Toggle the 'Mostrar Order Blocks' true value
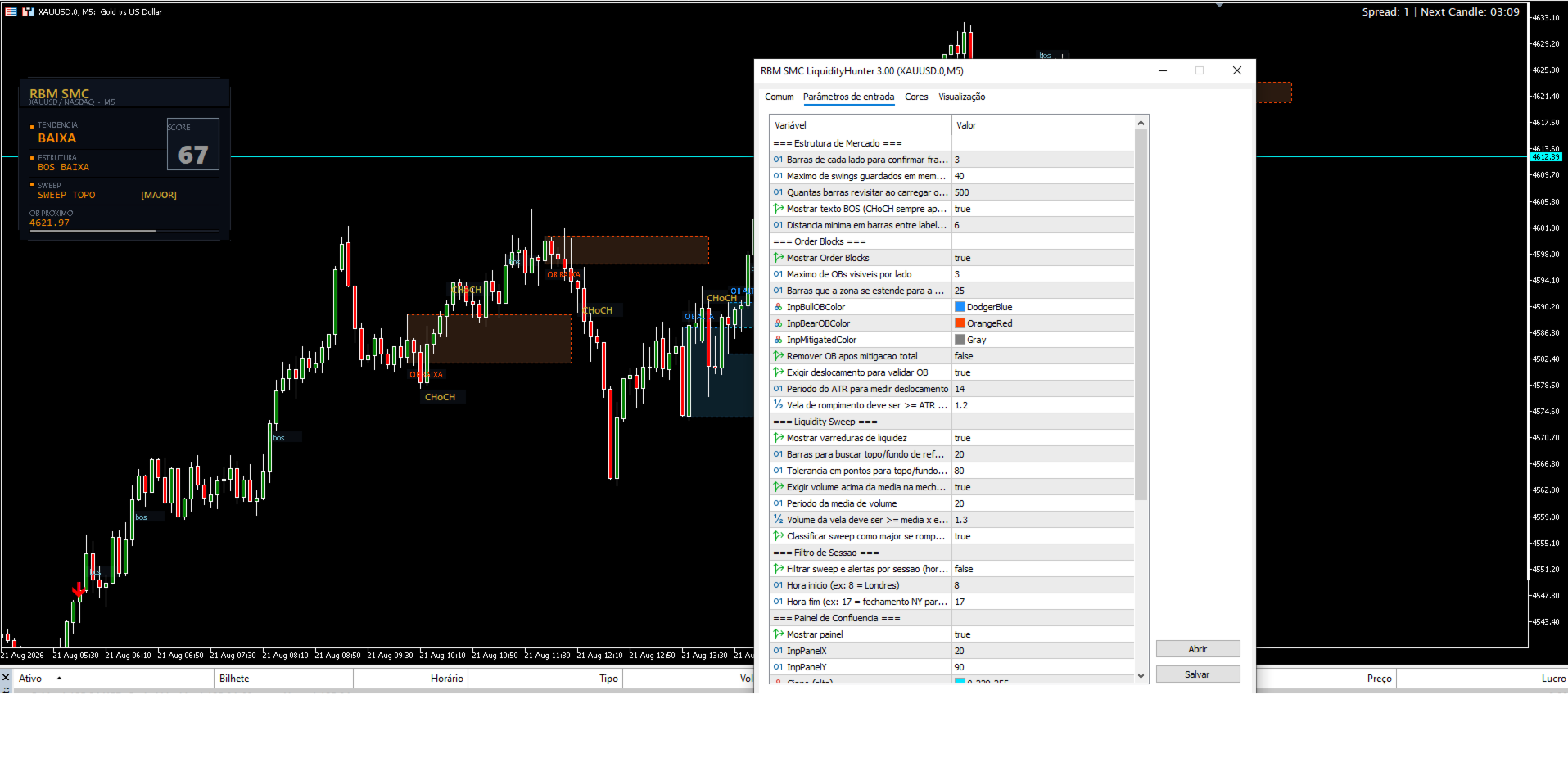The height and width of the screenshot is (776, 1568). click(1043, 258)
